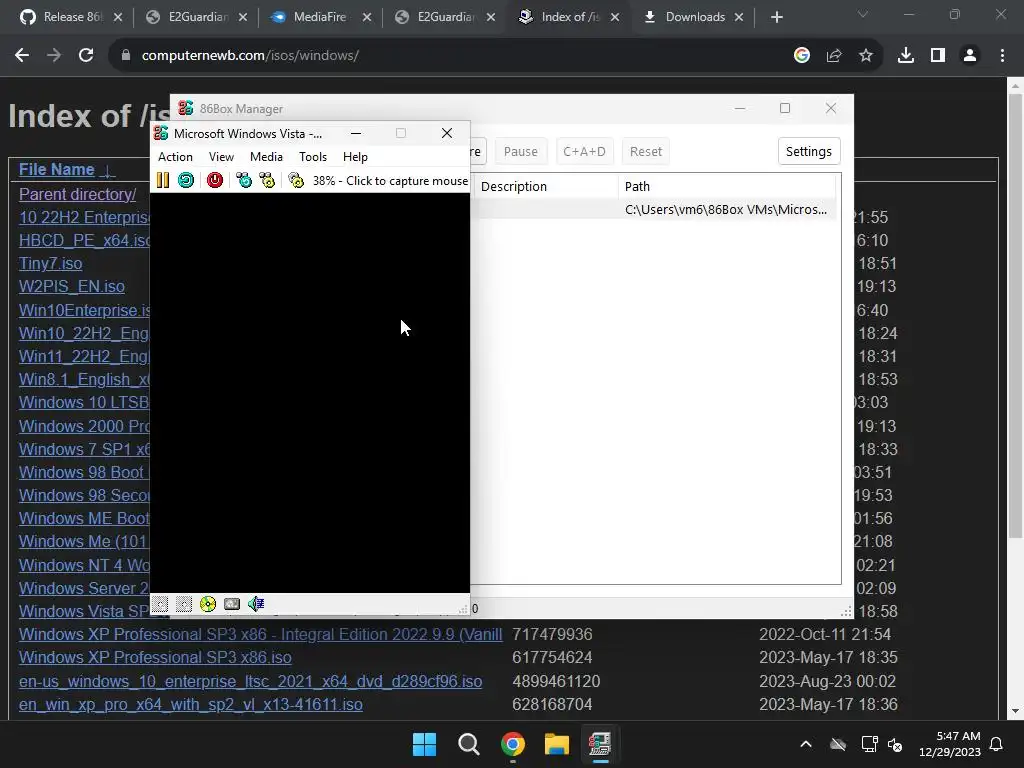Click the CD-ROM disc status icon
This screenshot has height=768, width=1024.
tap(208, 604)
